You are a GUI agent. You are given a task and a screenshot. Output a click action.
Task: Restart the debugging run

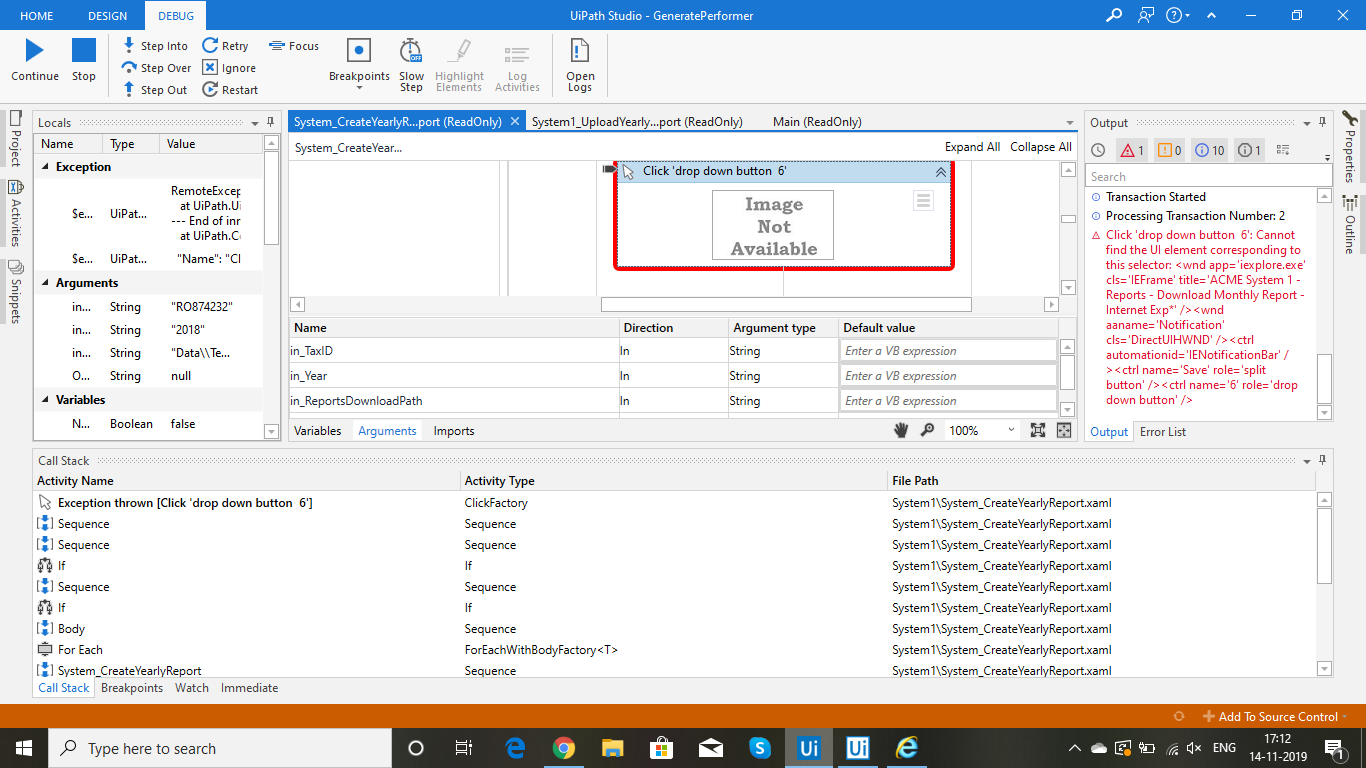point(230,90)
